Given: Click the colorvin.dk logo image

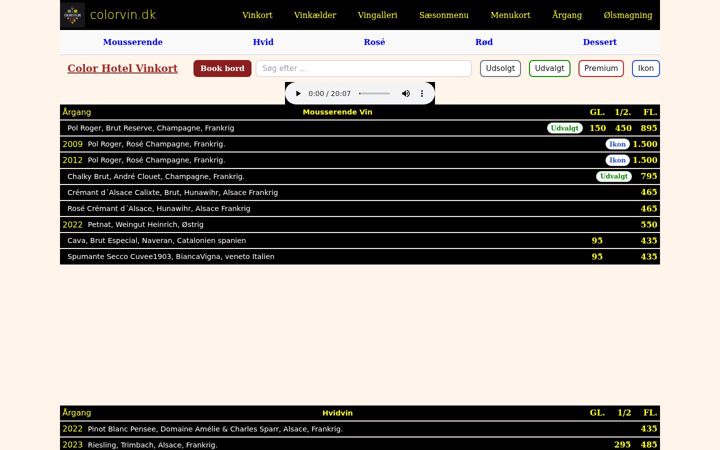Looking at the screenshot, I should 73,15.
